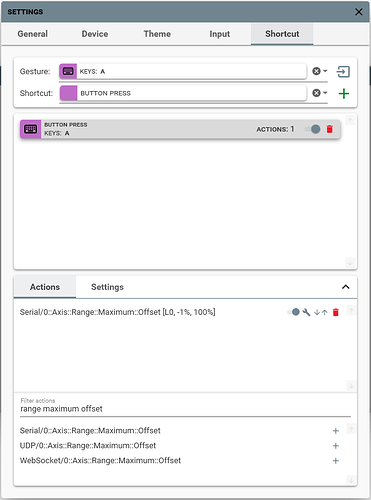Click Serial/0::Axis::Range::Maximum::Offset in filter results
The height and width of the screenshot is (500, 371).
click(x=90, y=431)
